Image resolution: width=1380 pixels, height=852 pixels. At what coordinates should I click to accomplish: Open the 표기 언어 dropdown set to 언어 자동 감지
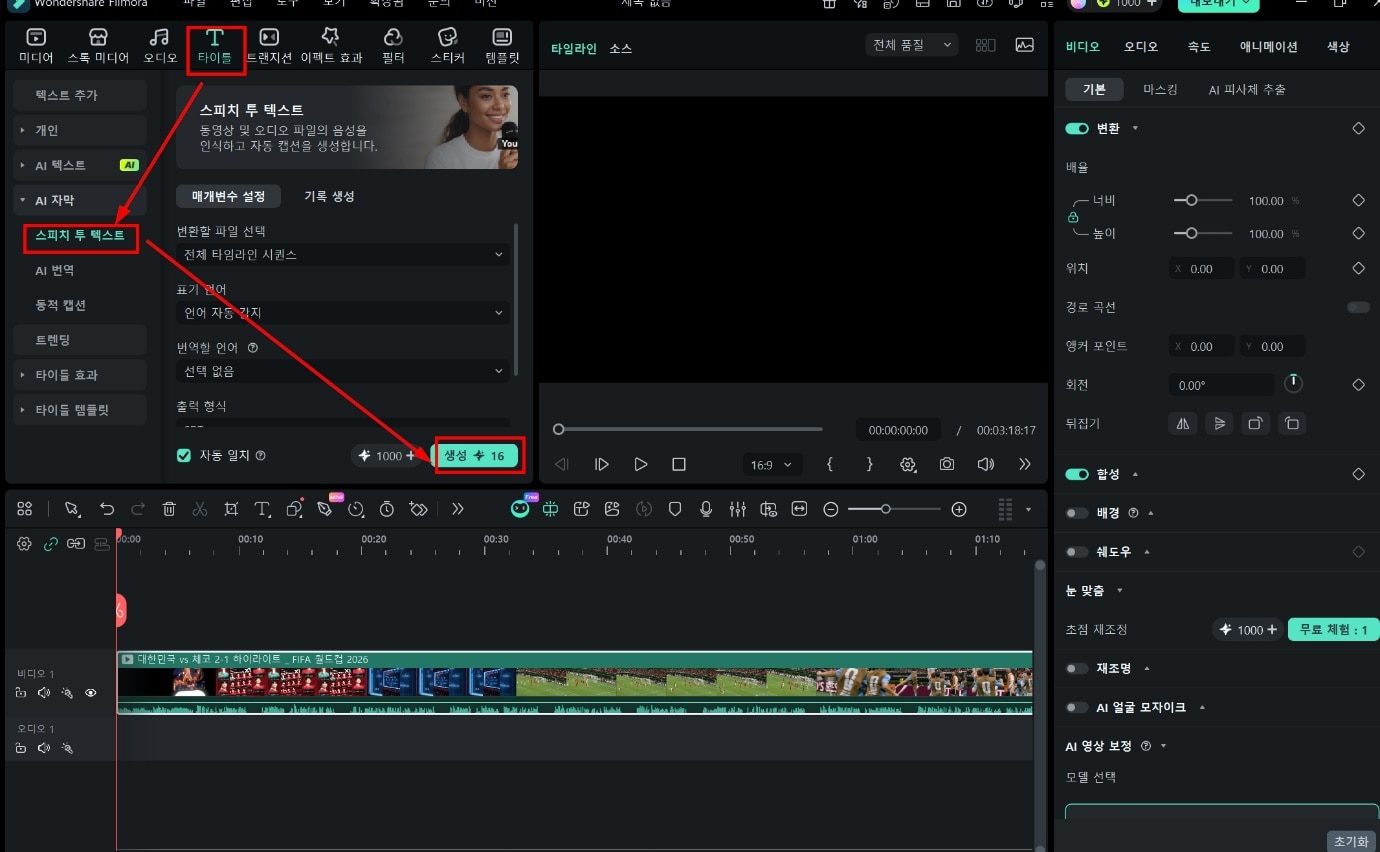343,313
